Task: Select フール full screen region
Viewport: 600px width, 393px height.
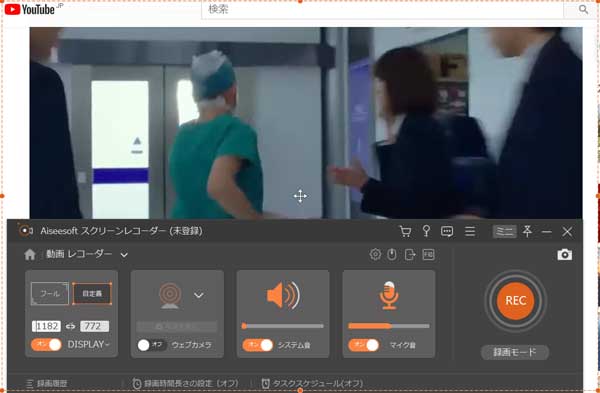Action: pyautogui.click(x=50, y=294)
